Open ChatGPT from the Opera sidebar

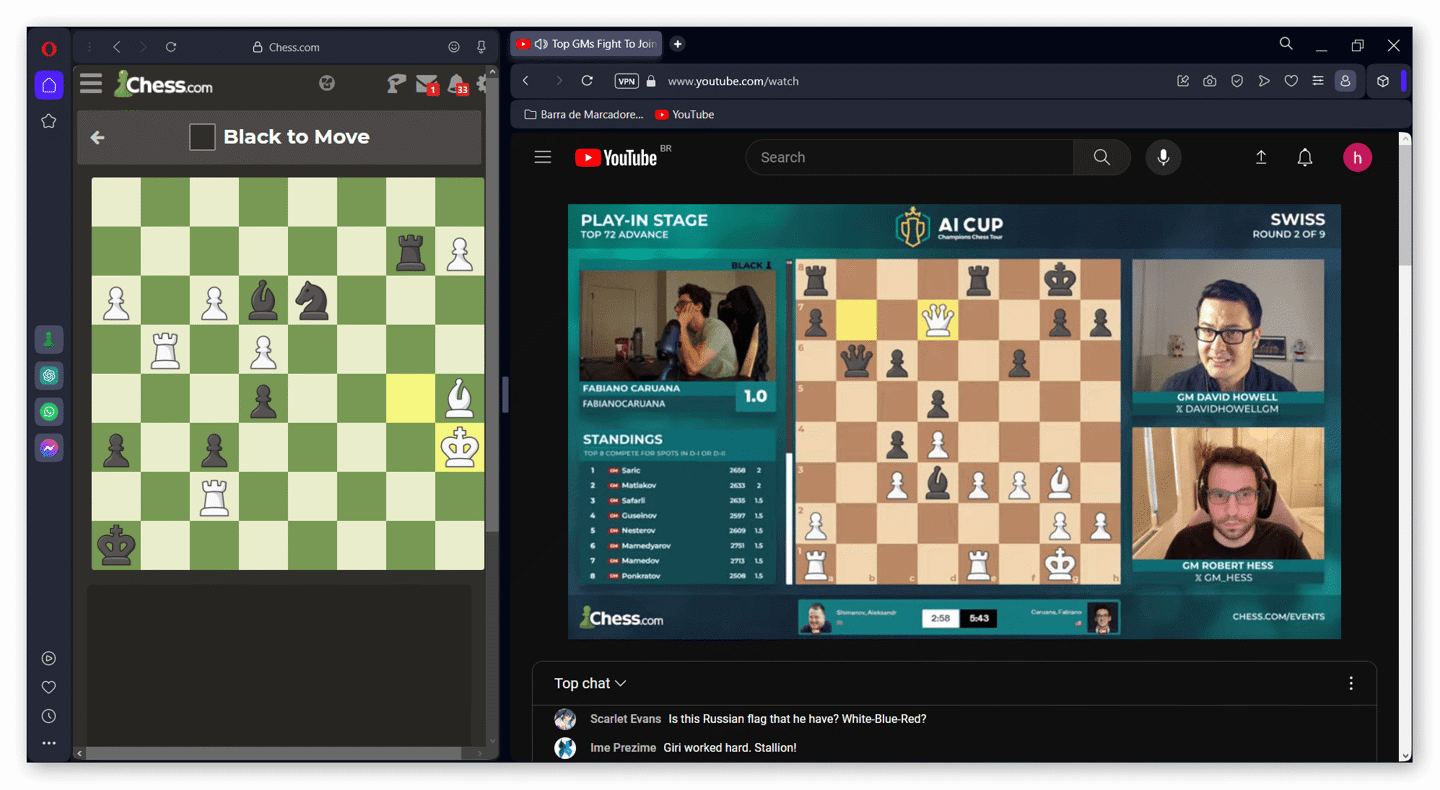coord(49,376)
